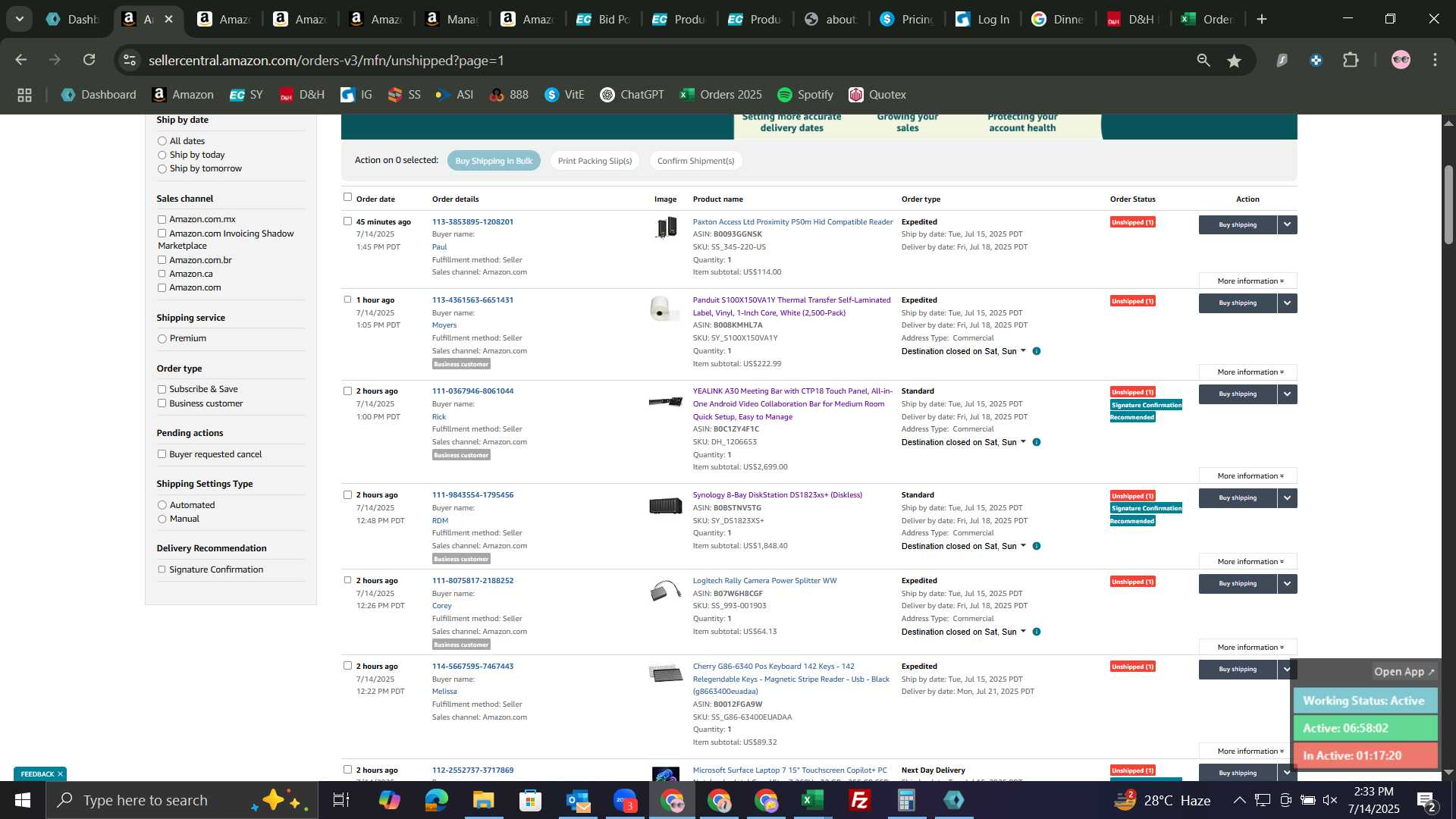This screenshot has height=819, width=1456.
Task: Select Ship by tomorrow filter
Action: click(162, 169)
